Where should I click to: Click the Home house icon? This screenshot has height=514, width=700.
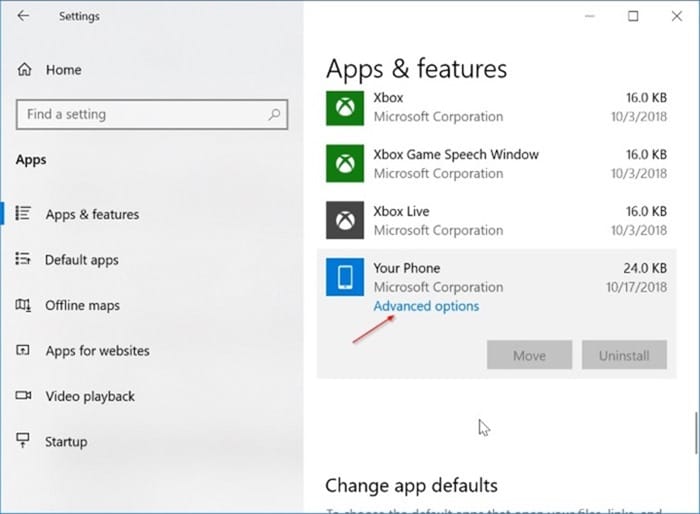[25, 70]
